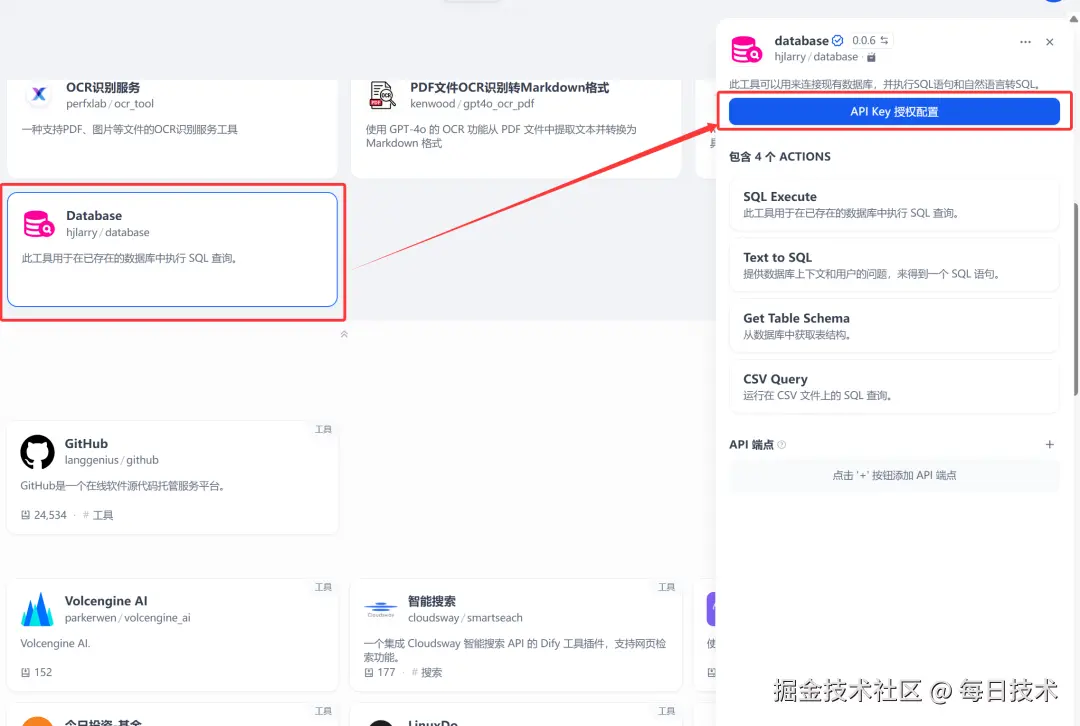The image size is (1080, 726).
Task: Click the help icon next to API 端点
Action: pyautogui.click(x=782, y=445)
